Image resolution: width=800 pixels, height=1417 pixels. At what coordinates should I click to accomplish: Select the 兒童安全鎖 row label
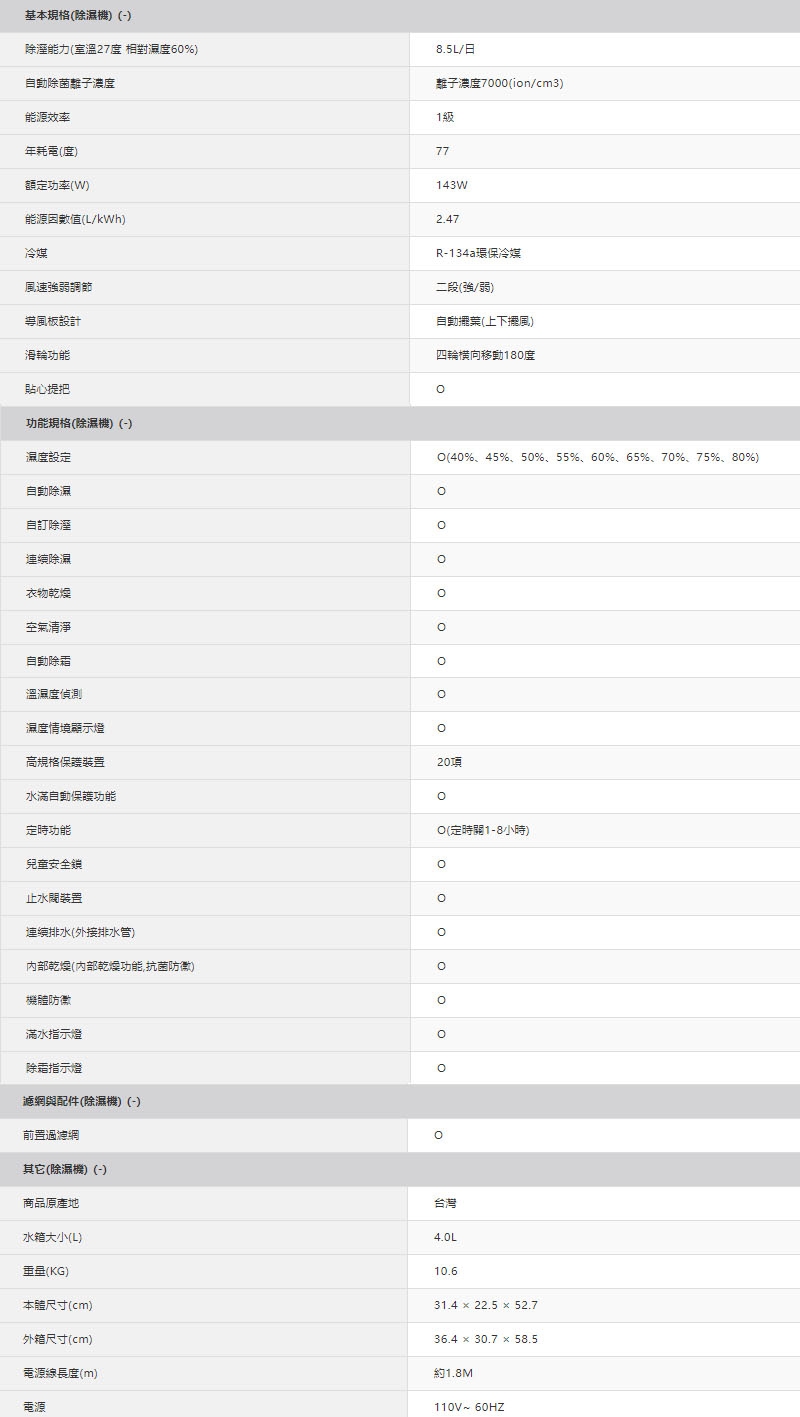(54, 864)
